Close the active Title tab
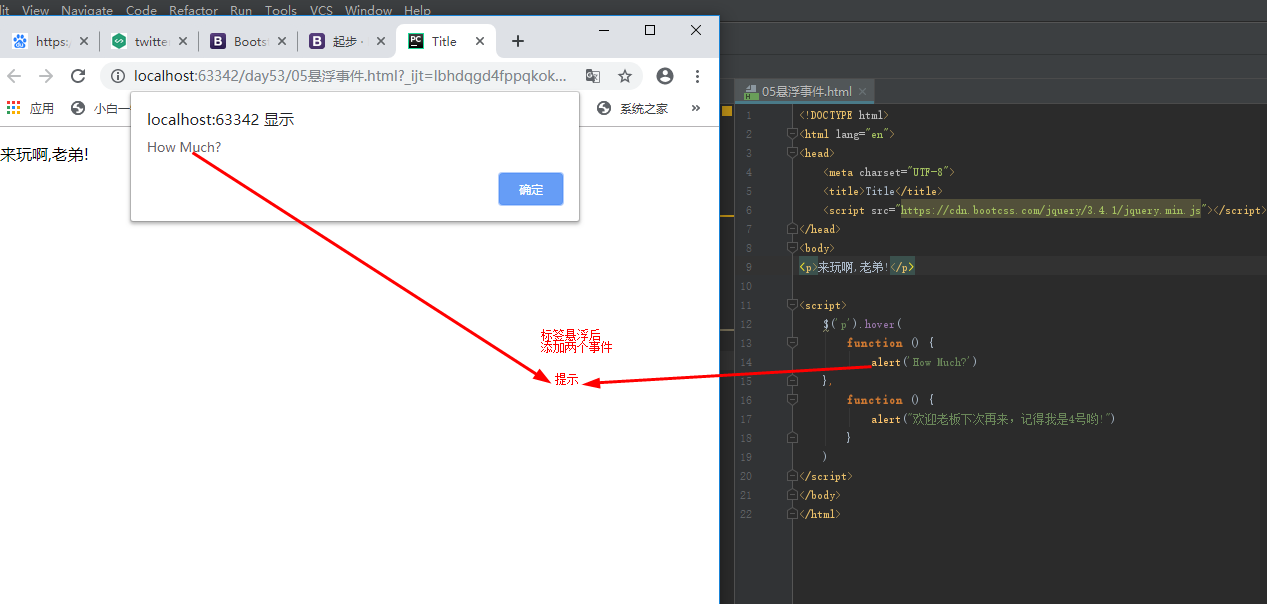Image resolution: width=1267 pixels, height=604 pixels. [480, 41]
